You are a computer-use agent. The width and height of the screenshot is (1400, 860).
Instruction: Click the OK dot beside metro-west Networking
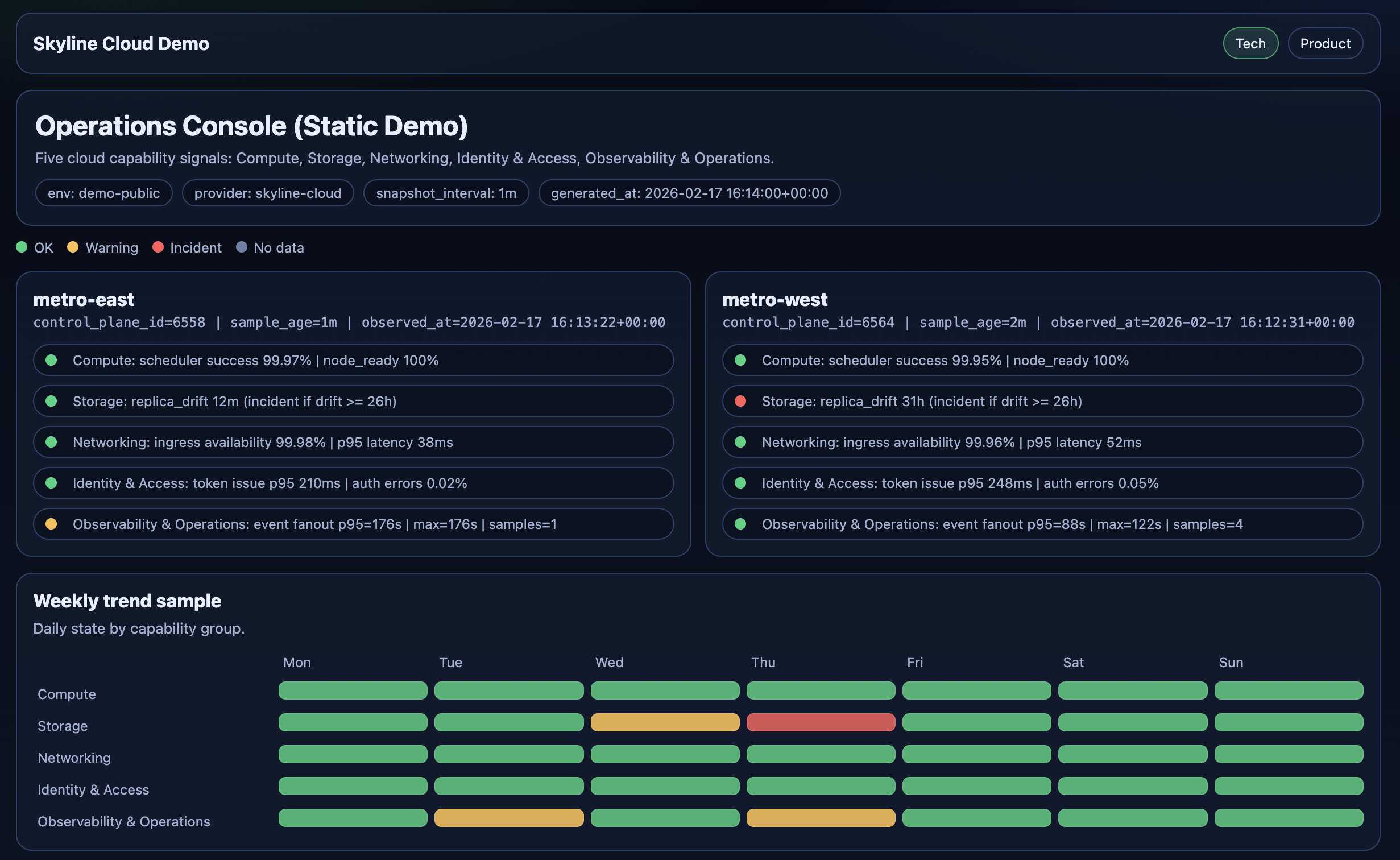[x=742, y=442]
